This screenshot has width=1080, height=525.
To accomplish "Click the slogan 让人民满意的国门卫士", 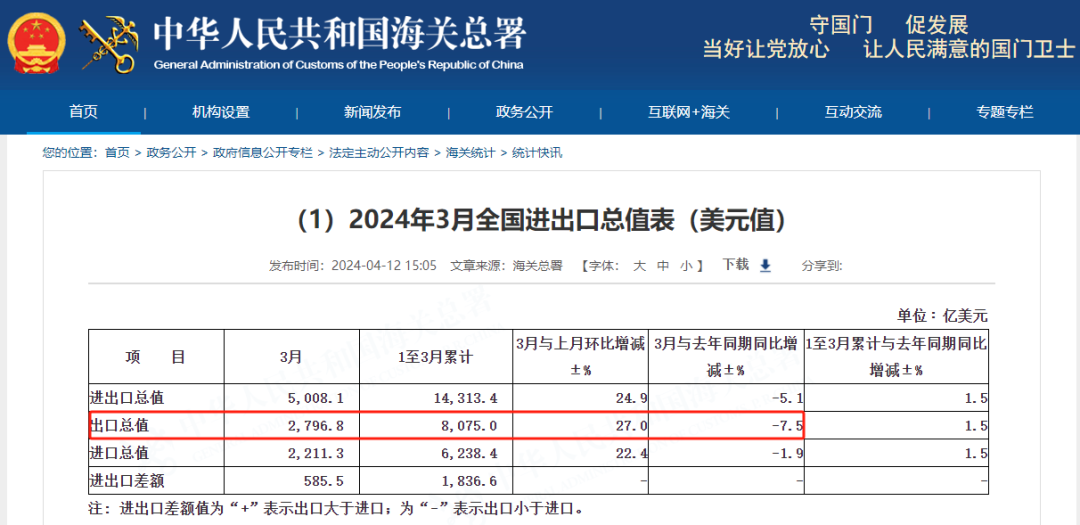I will tap(969, 49).
